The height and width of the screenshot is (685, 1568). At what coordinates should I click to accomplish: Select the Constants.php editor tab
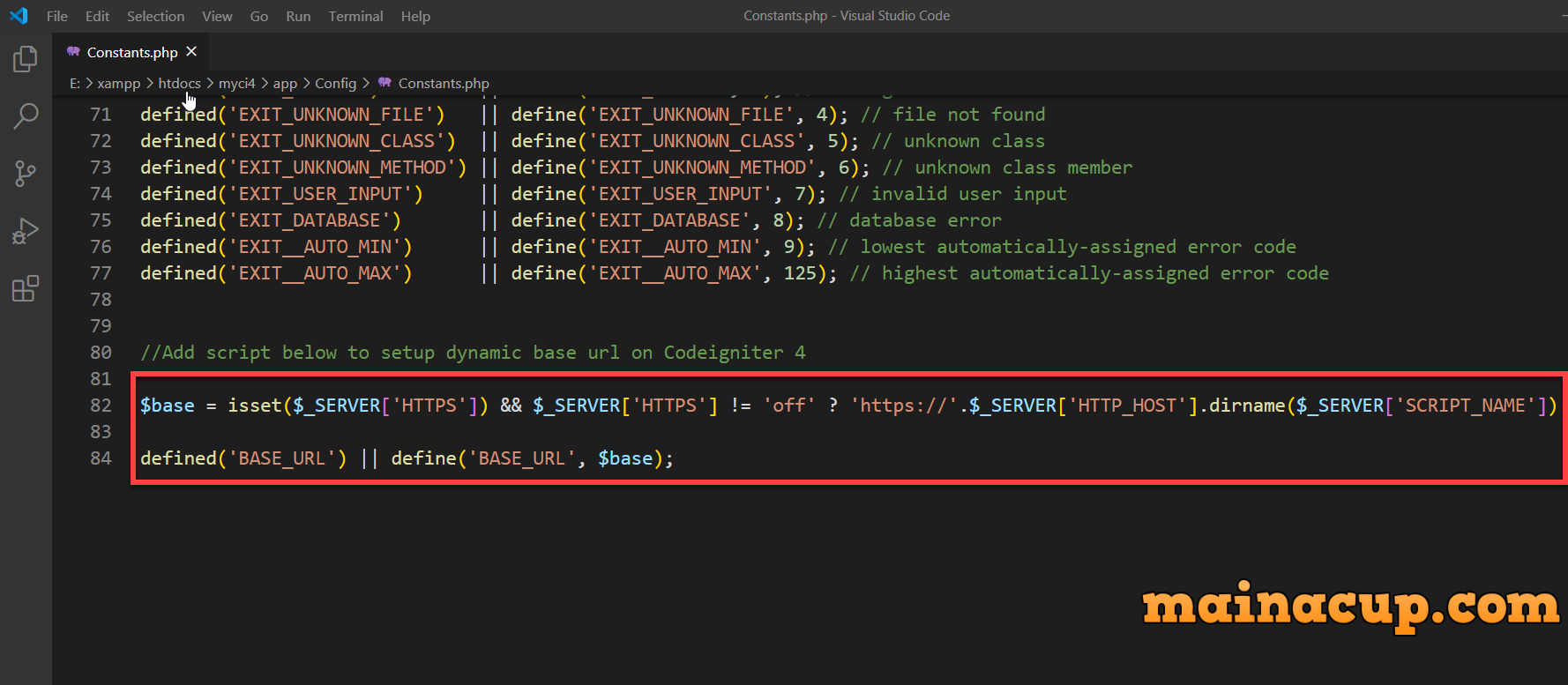(x=132, y=52)
